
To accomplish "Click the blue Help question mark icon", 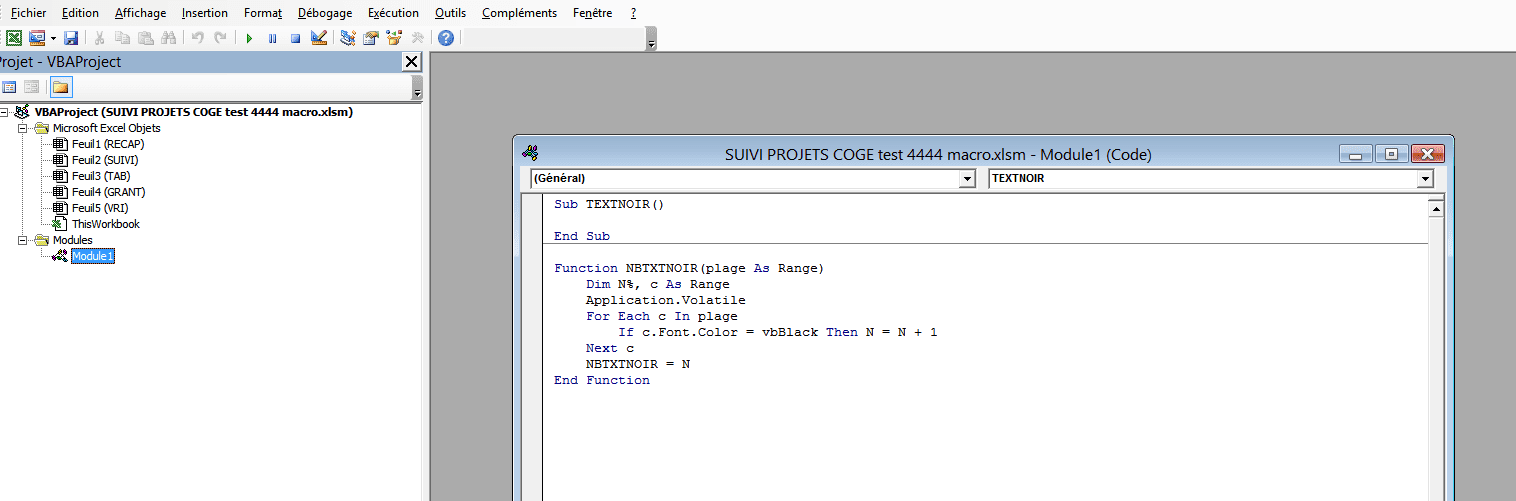I will 446,38.
